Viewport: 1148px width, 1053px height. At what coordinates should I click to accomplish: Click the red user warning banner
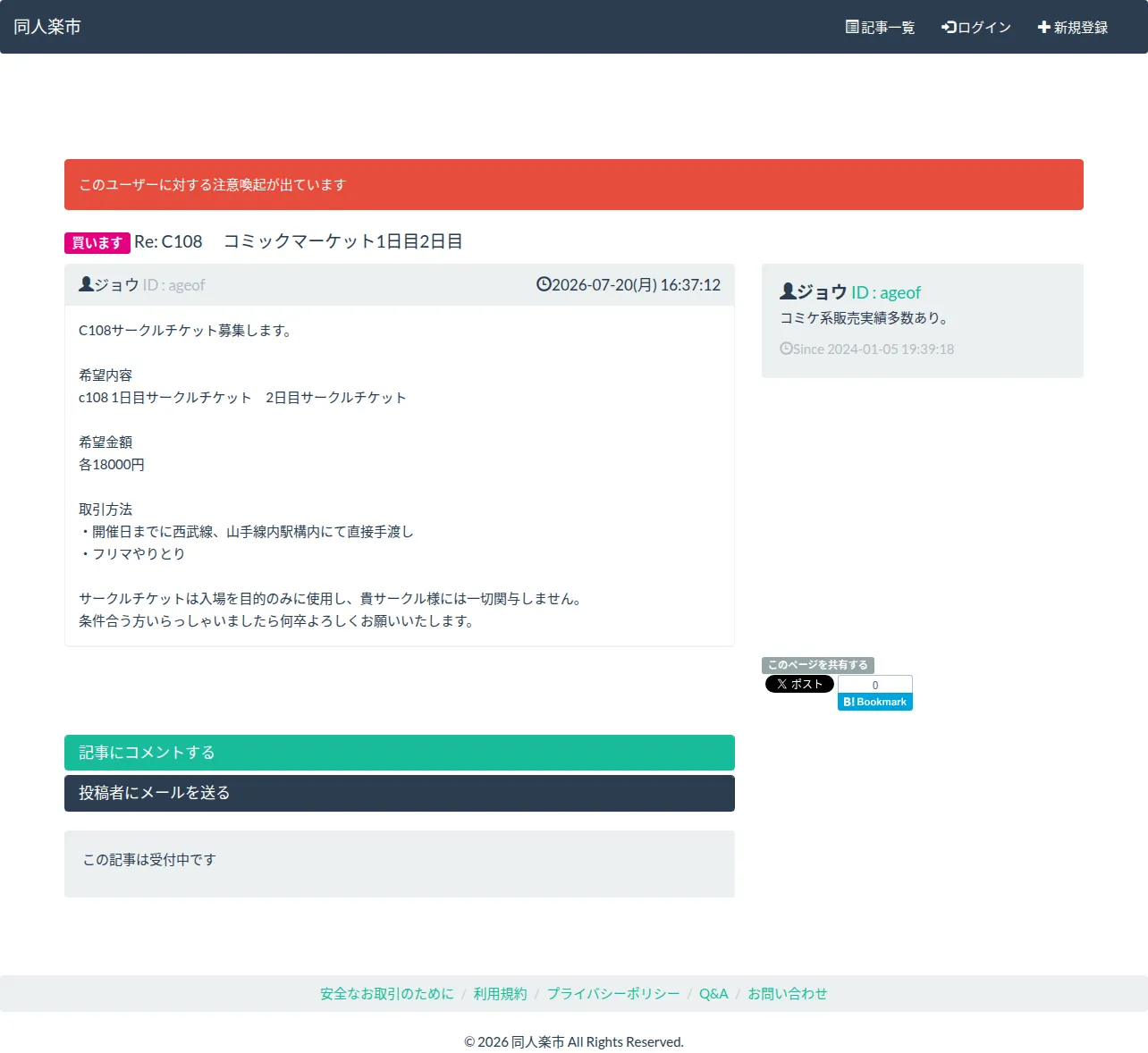tap(574, 184)
